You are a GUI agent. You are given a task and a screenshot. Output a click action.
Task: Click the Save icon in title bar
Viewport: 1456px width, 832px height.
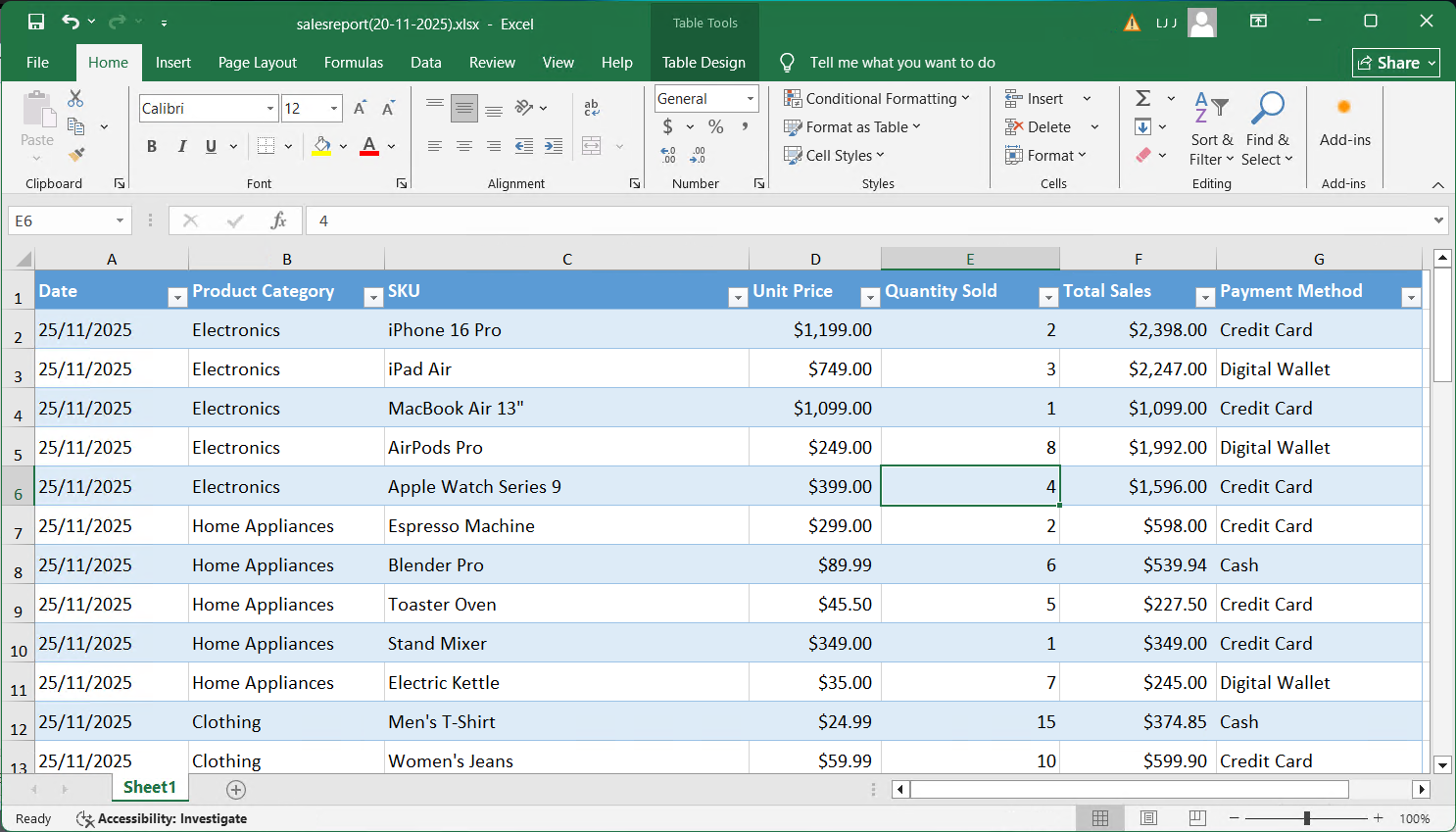[x=36, y=23]
